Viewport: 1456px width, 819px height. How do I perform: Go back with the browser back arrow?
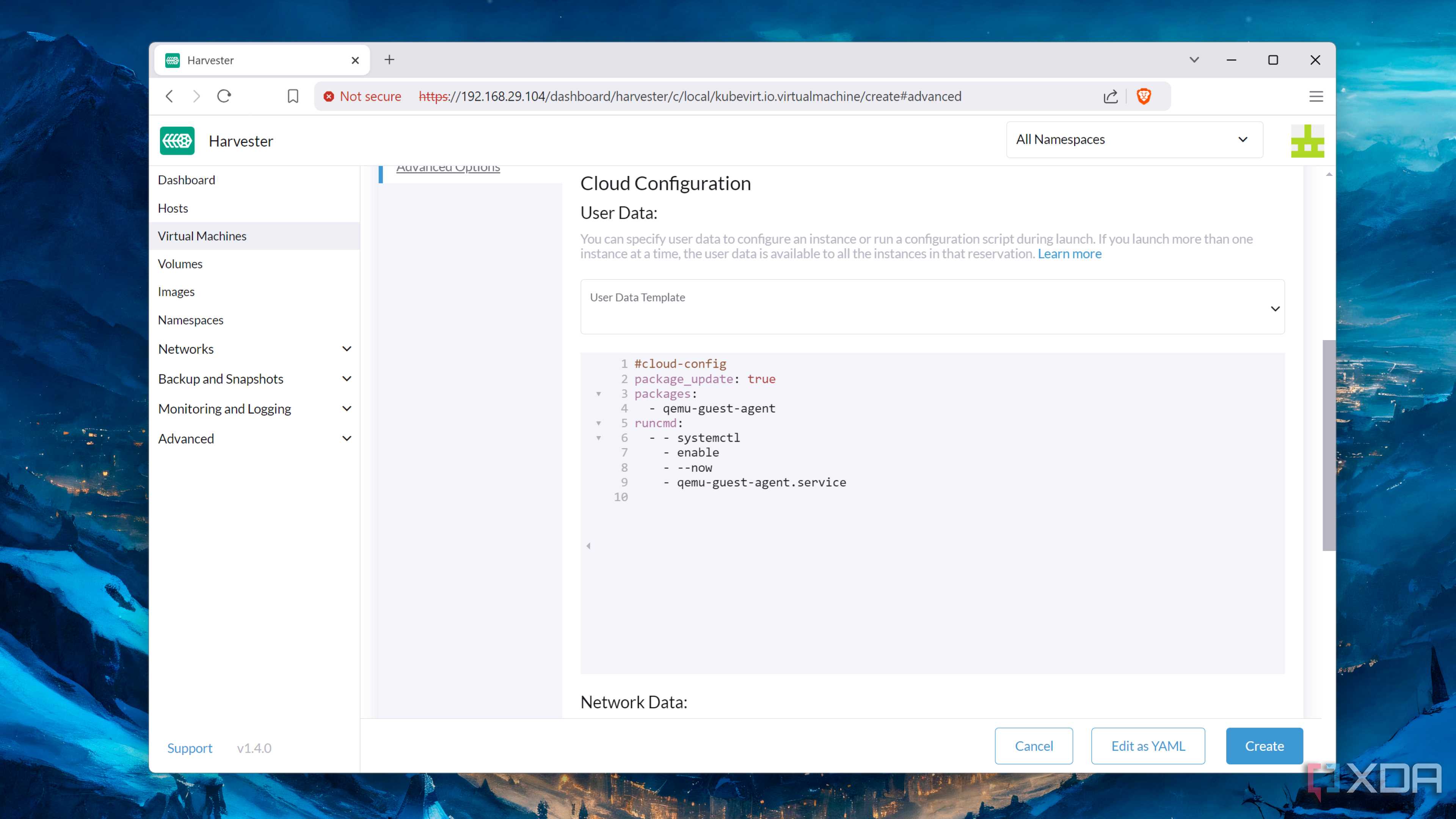point(169,96)
